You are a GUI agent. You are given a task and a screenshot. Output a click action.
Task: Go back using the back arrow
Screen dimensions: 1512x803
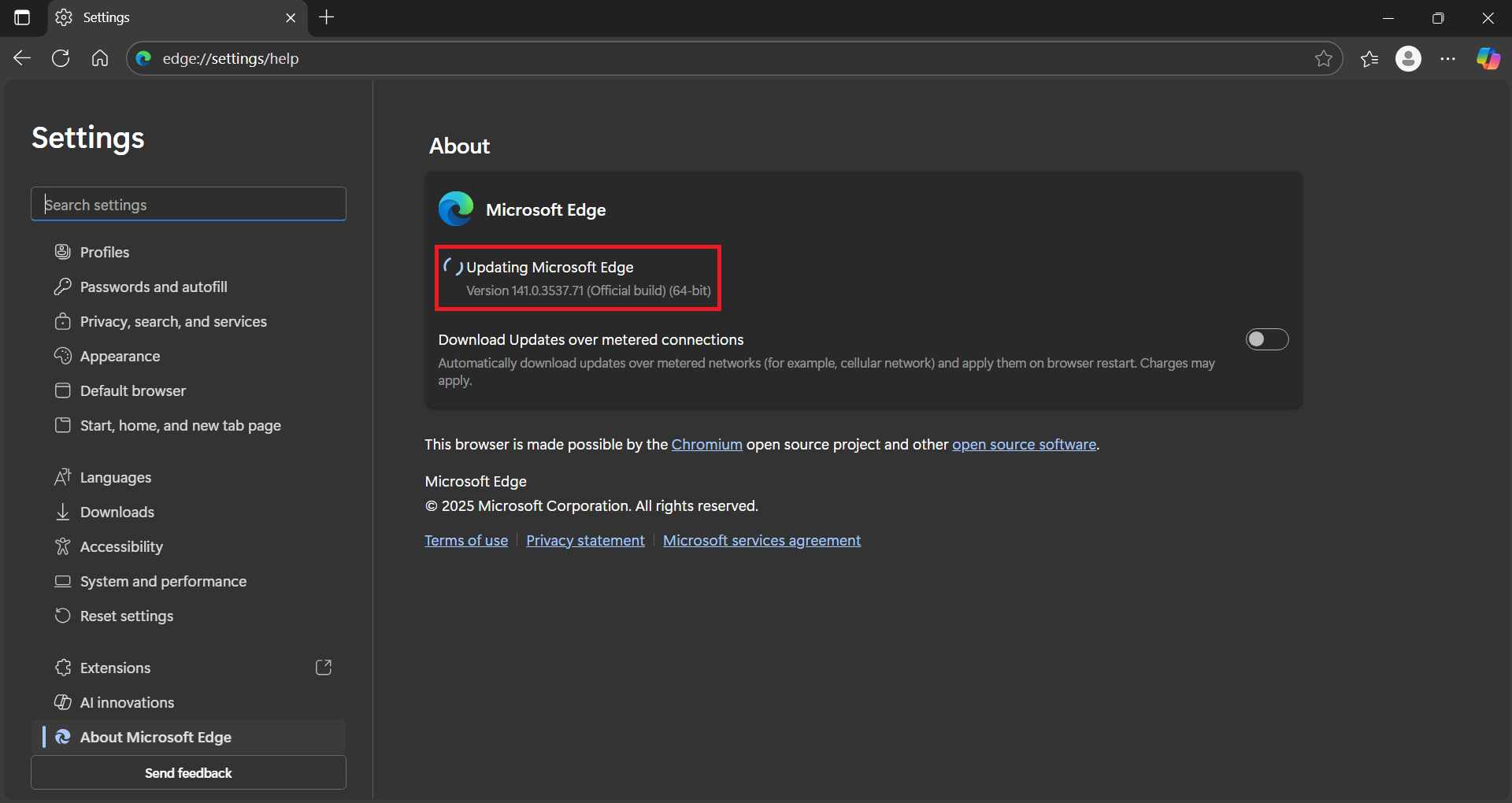point(22,58)
